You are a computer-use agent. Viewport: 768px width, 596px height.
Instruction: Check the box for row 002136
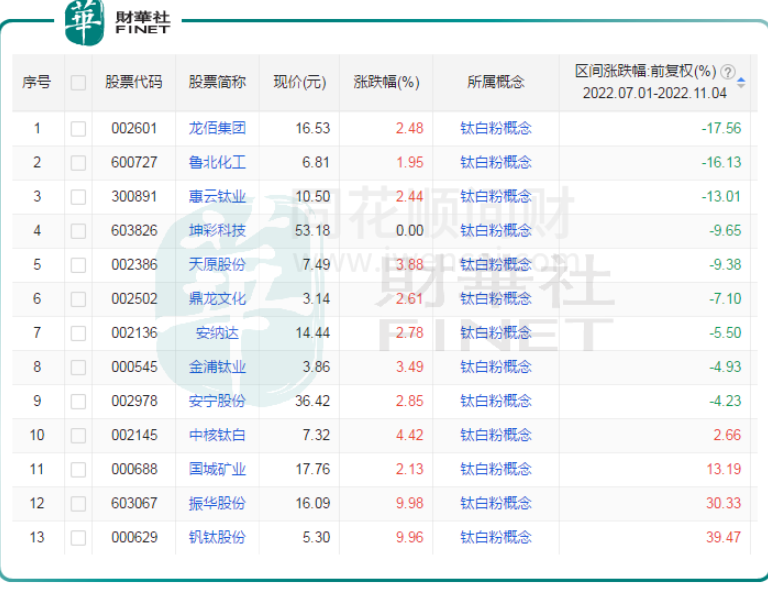[x=78, y=333]
